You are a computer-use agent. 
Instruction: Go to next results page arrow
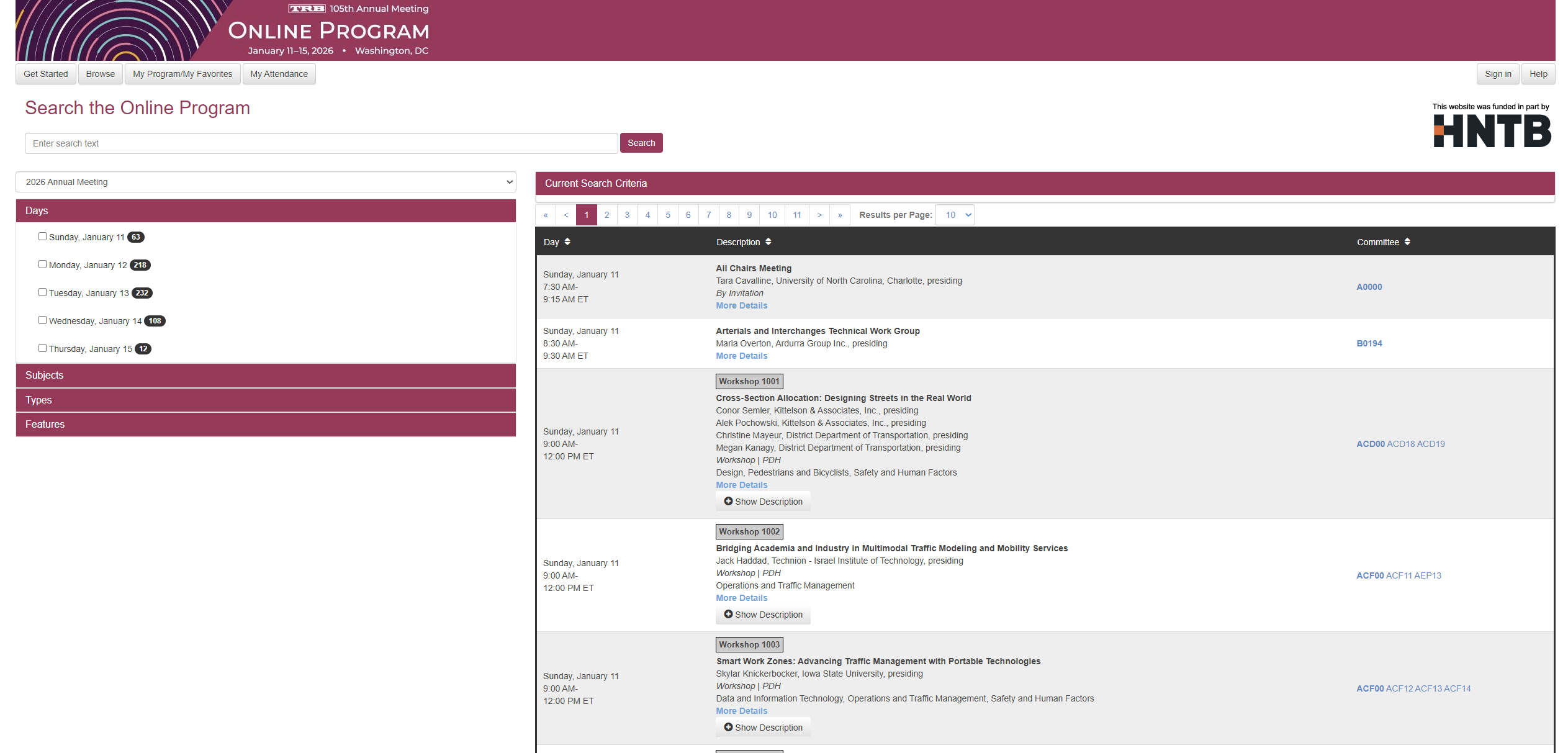point(819,215)
